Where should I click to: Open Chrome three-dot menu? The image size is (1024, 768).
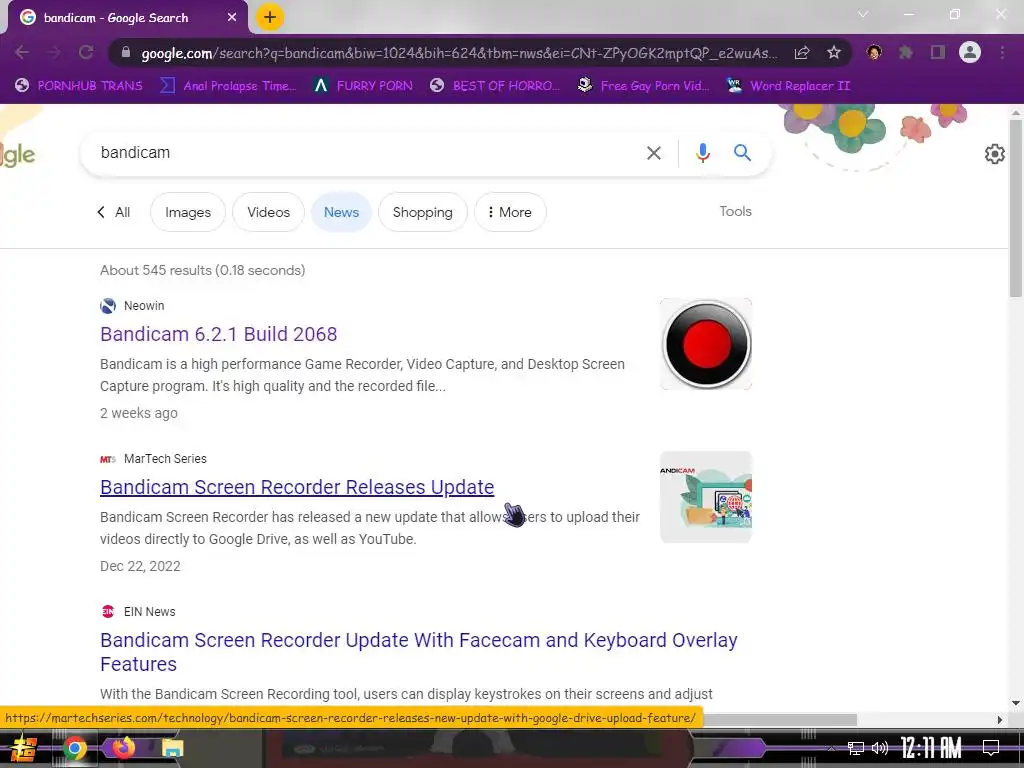(x=1002, y=52)
